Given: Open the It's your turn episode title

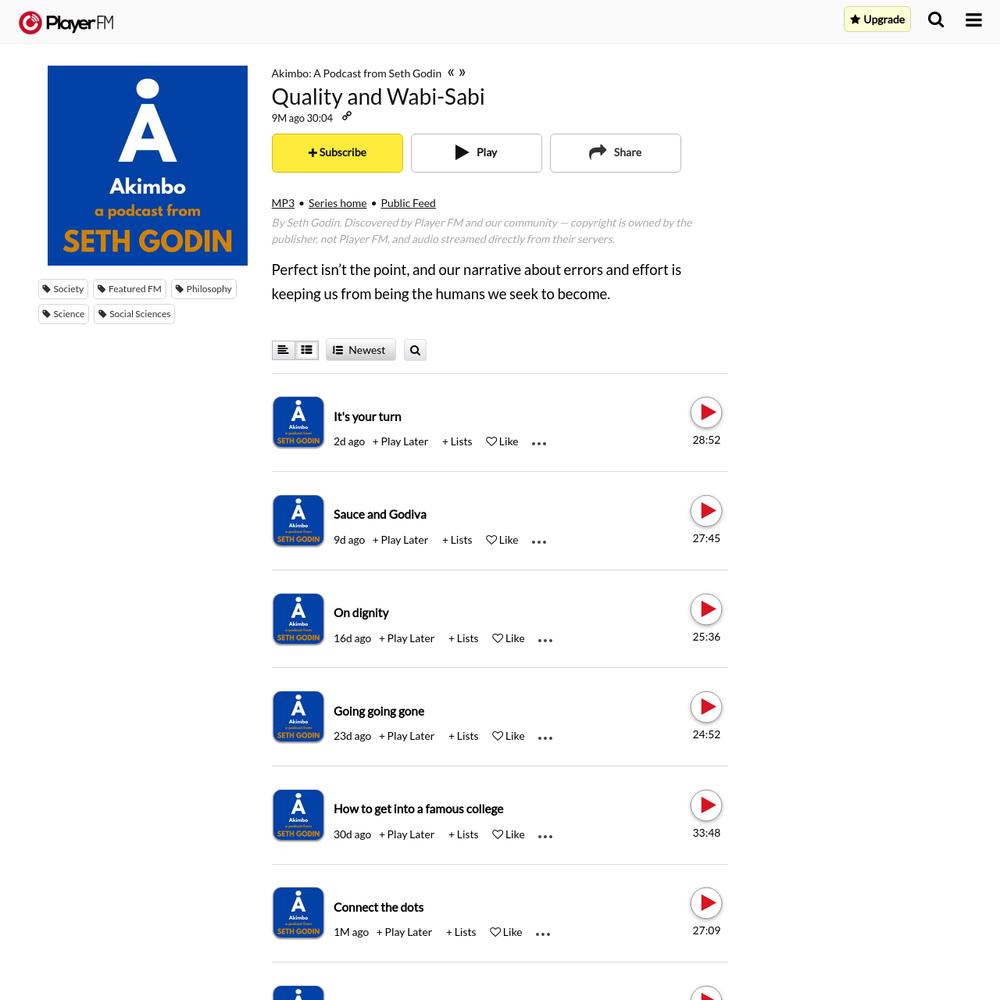Looking at the screenshot, I should [367, 416].
